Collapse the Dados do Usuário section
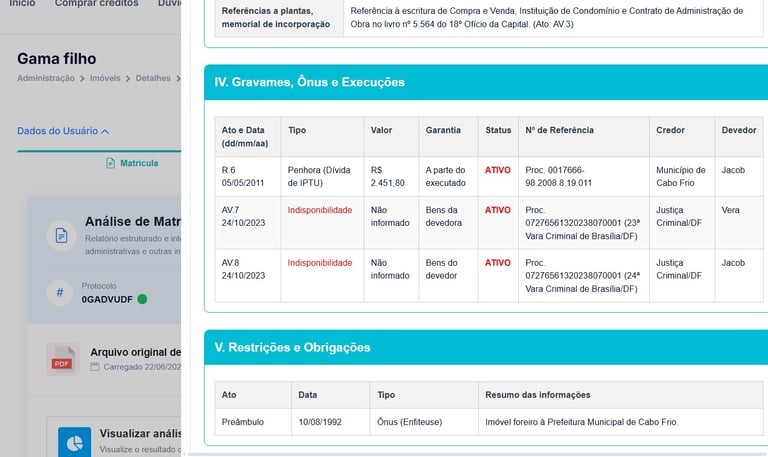768x457 pixels. (x=63, y=131)
